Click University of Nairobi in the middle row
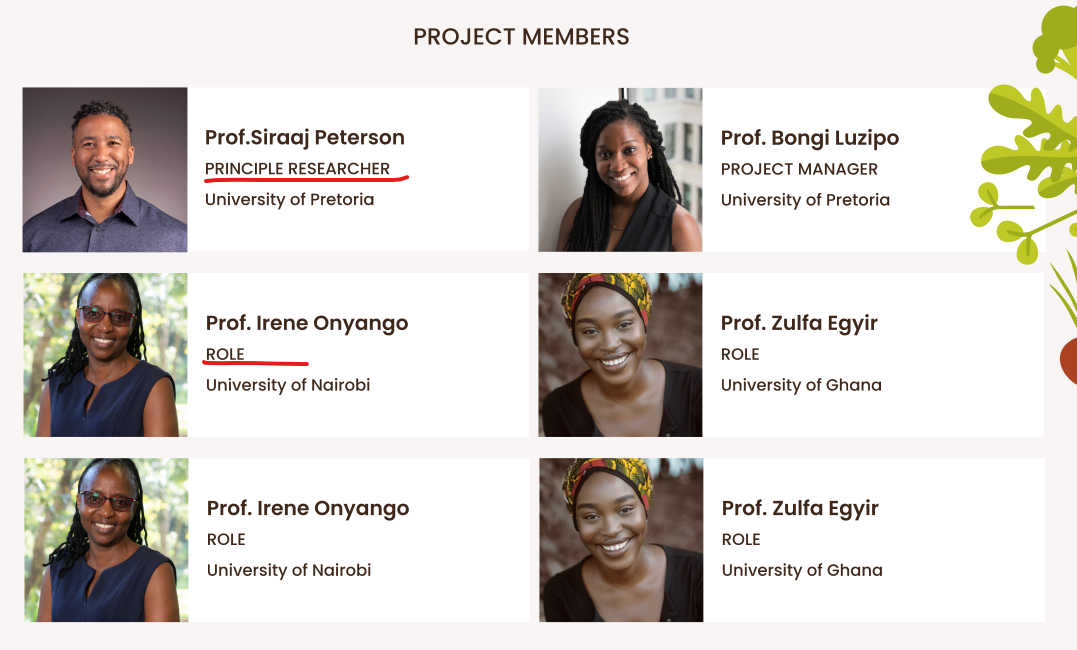This screenshot has height=650, width=1077. pyautogui.click(x=288, y=385)
